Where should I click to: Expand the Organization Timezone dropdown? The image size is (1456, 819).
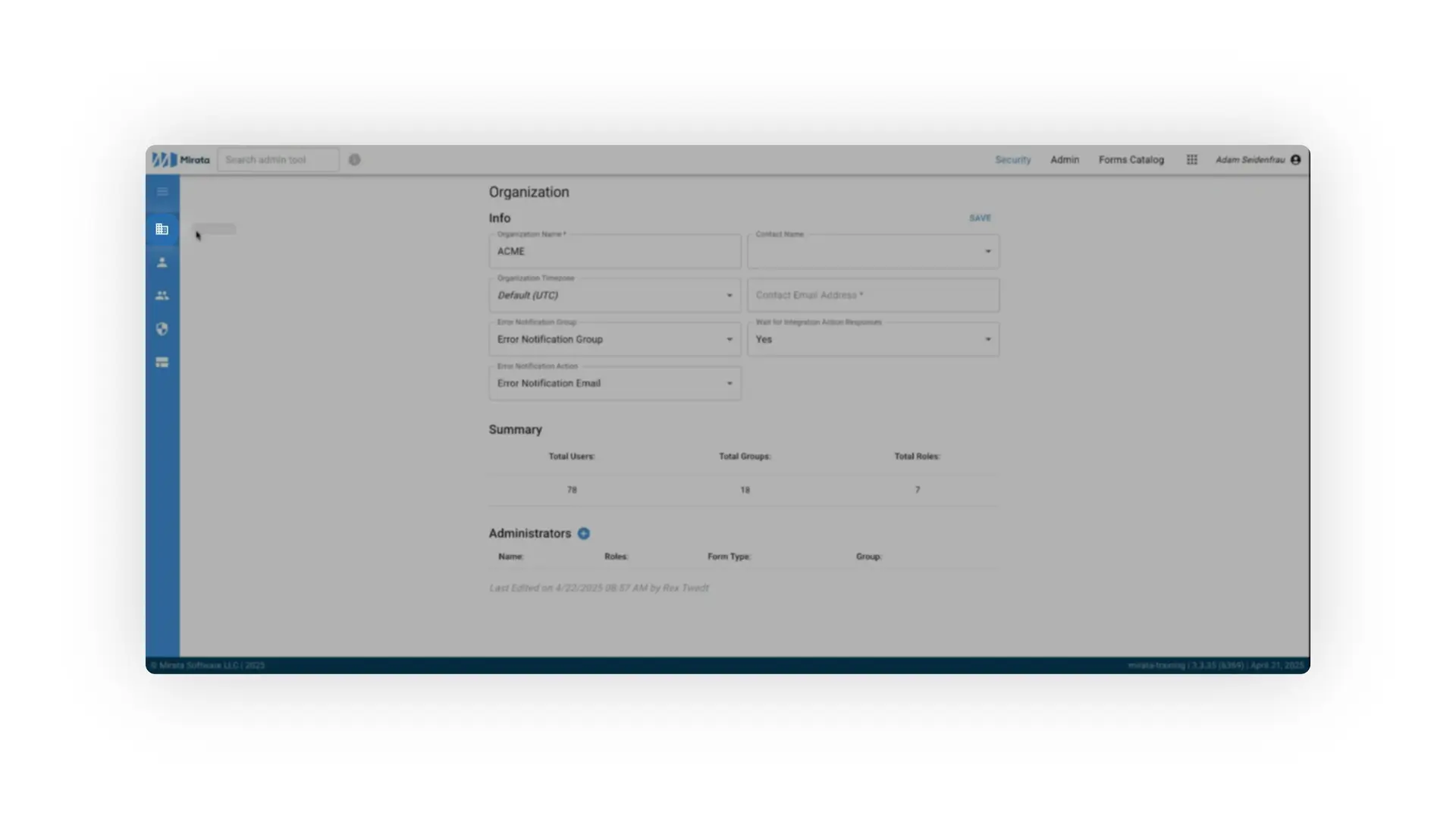pyautogui.click(x=730, y=295)
